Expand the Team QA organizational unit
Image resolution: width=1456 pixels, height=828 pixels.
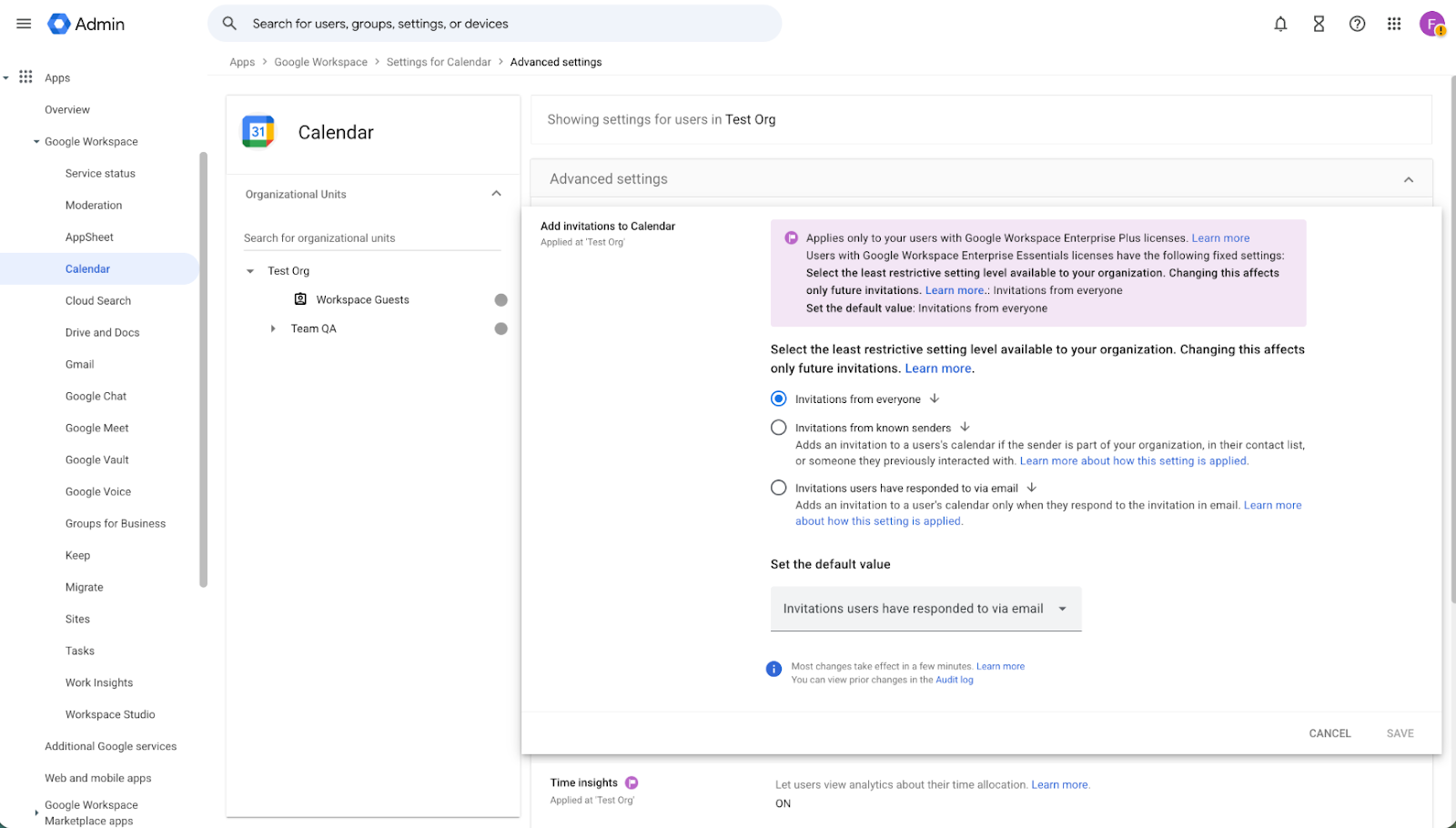pyautogui.click(x=273, y=328)
